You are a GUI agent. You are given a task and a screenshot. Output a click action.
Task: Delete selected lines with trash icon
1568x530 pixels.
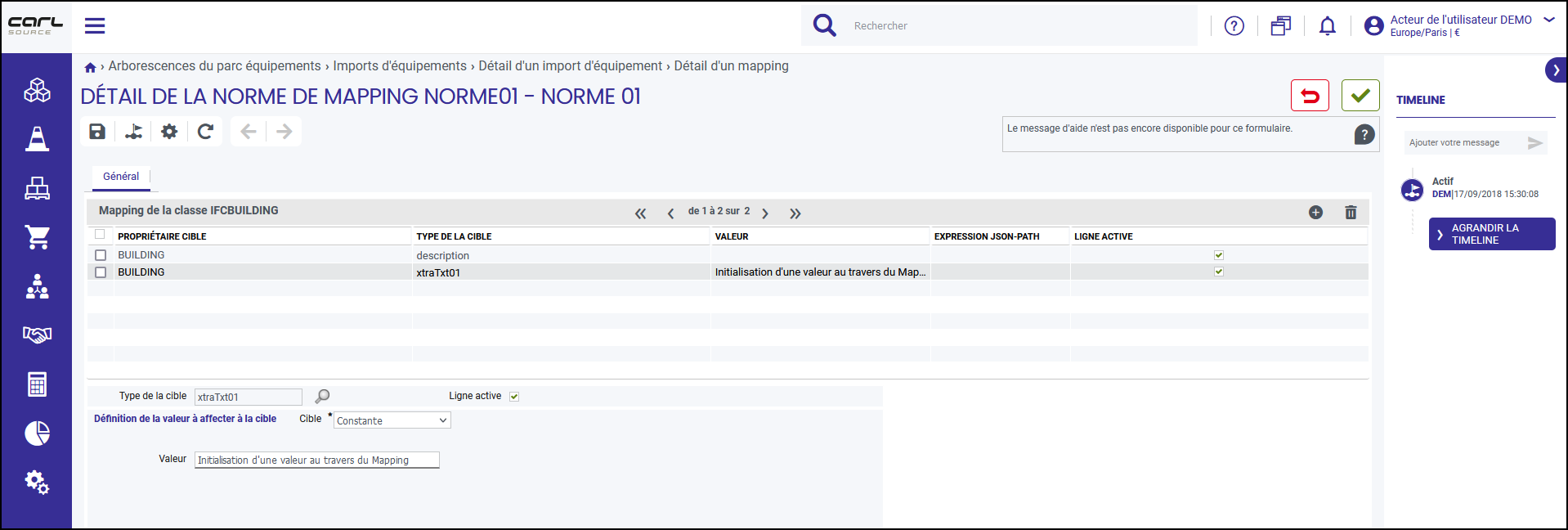click(1351, 213)
